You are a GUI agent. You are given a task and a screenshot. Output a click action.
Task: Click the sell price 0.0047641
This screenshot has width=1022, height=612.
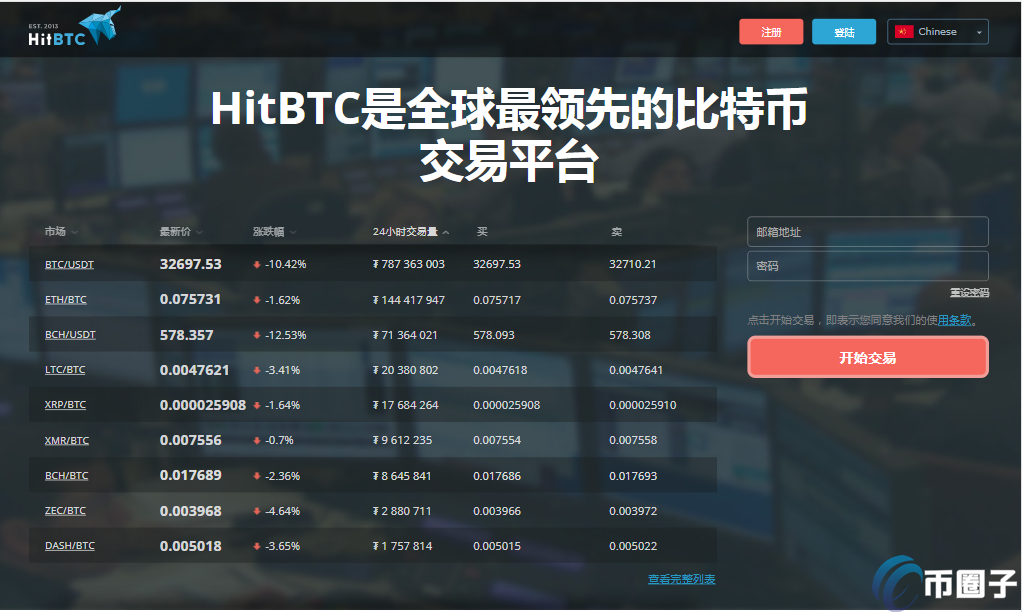(x=635, y=370)
